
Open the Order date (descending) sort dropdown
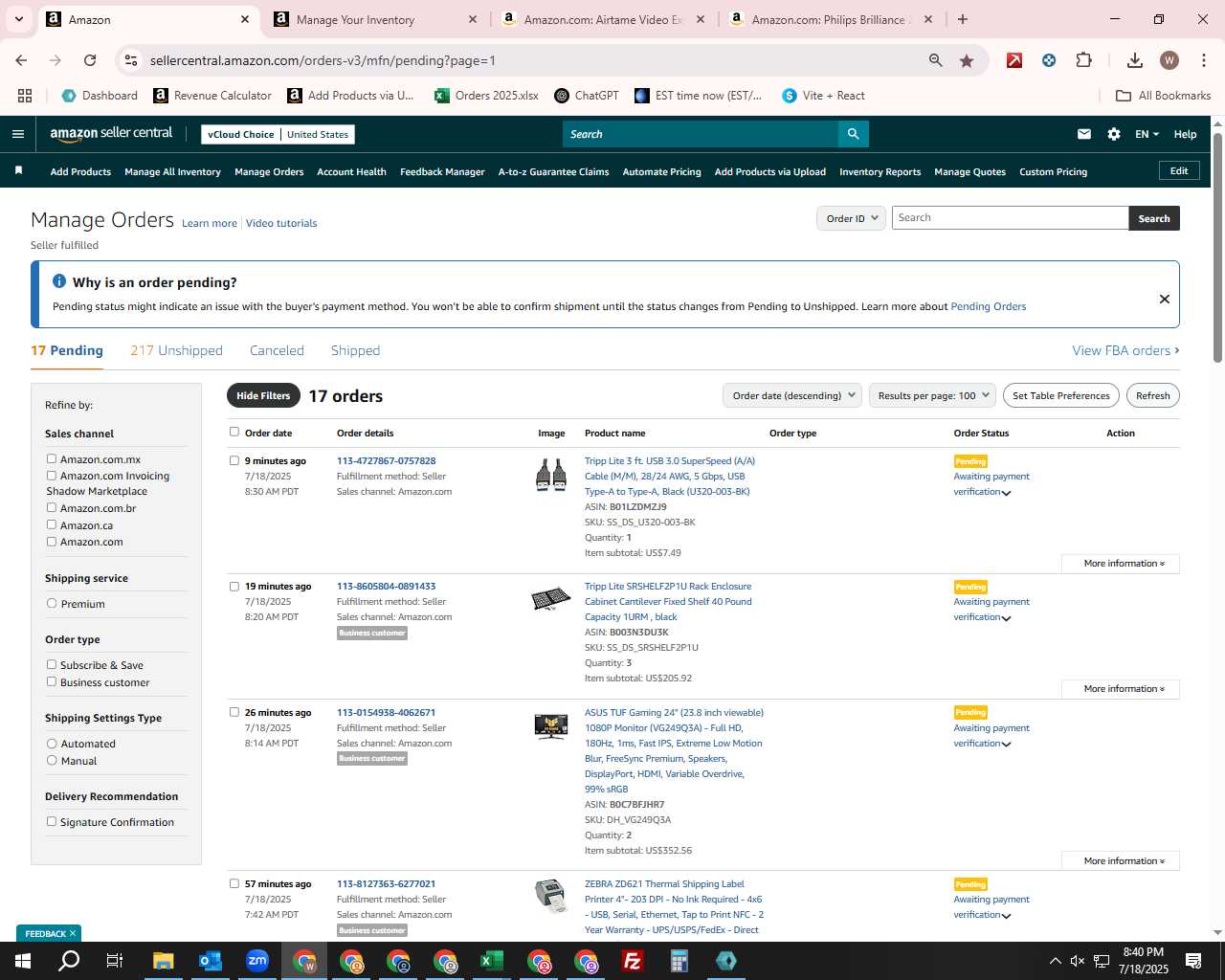coord(792,395)
